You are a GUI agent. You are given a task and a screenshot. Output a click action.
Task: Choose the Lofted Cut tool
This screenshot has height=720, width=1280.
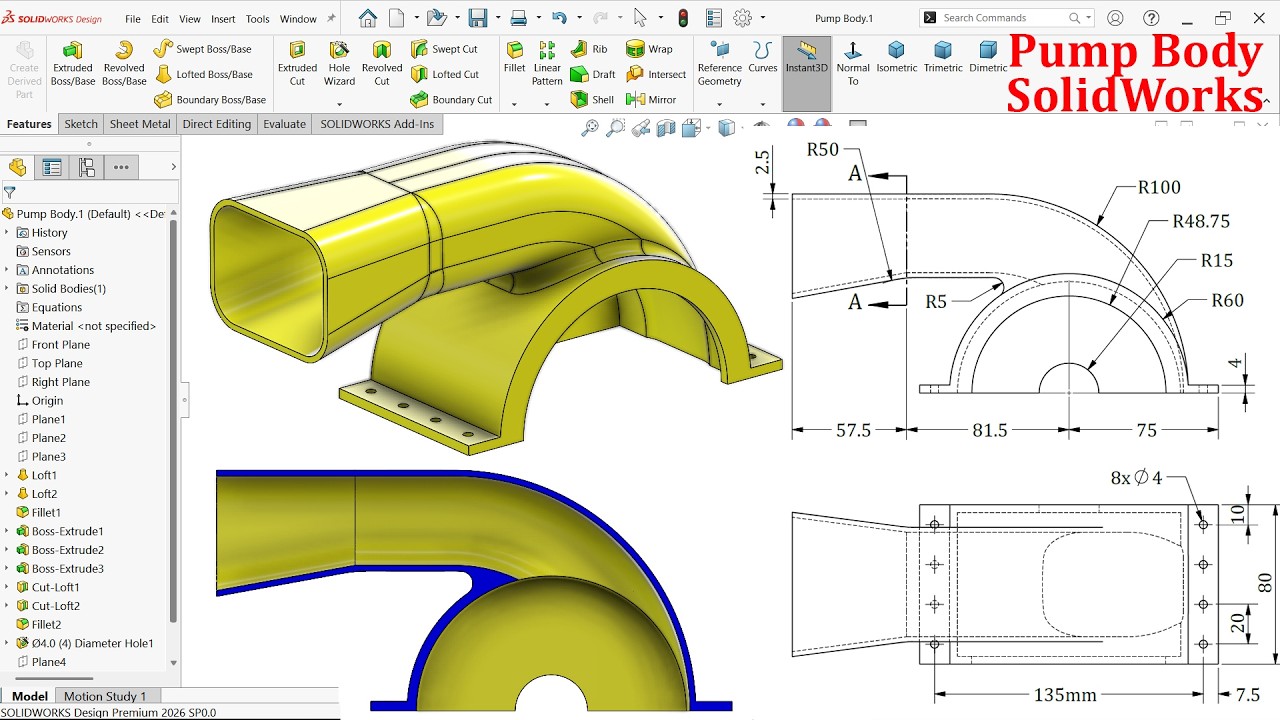445,74
